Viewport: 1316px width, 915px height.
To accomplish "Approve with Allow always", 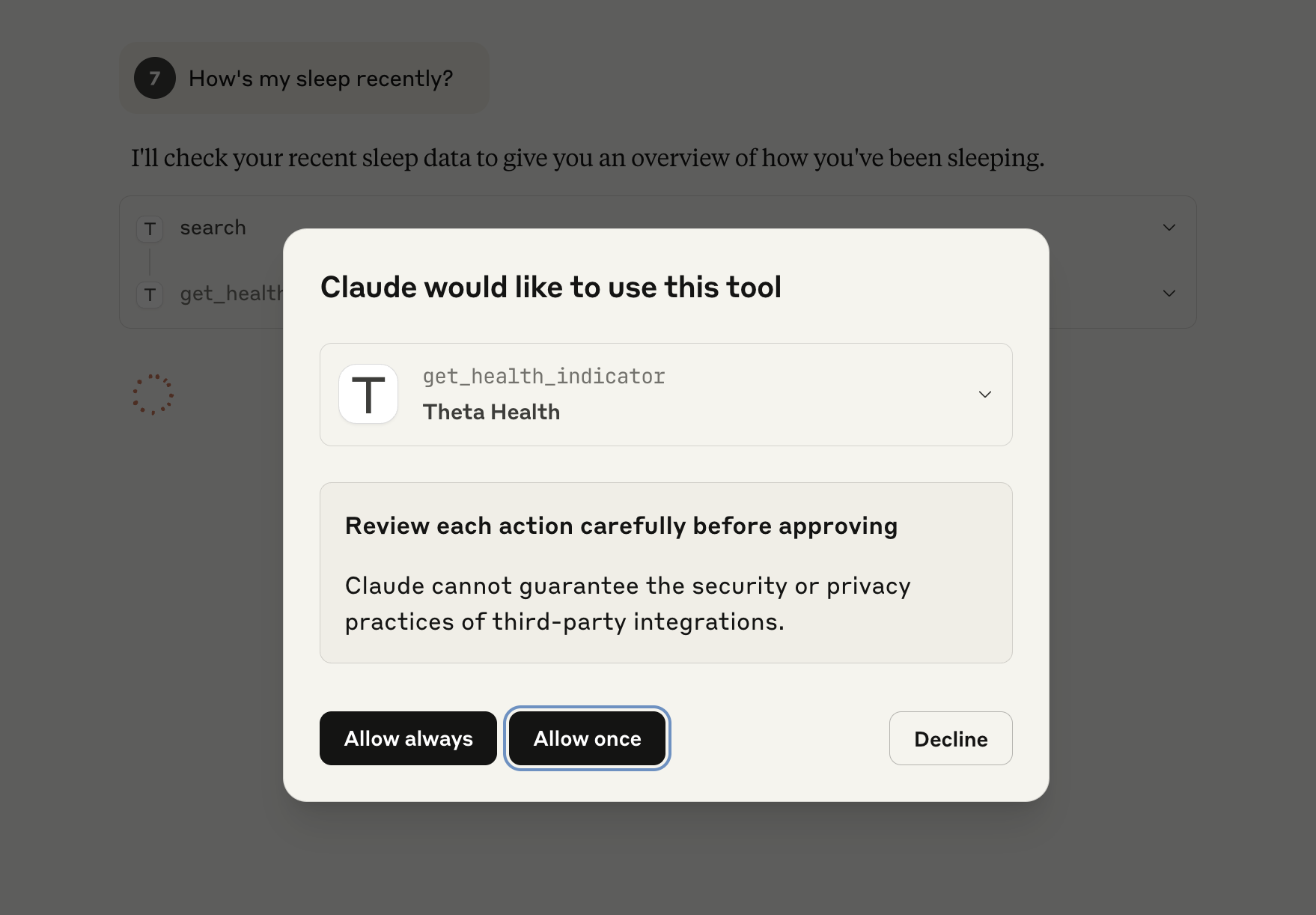I will pyautogui.click(x=408, y=738).
